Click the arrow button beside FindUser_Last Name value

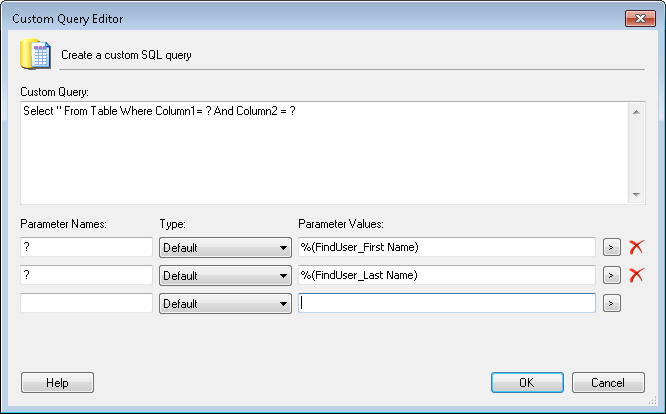click(612, 275)
